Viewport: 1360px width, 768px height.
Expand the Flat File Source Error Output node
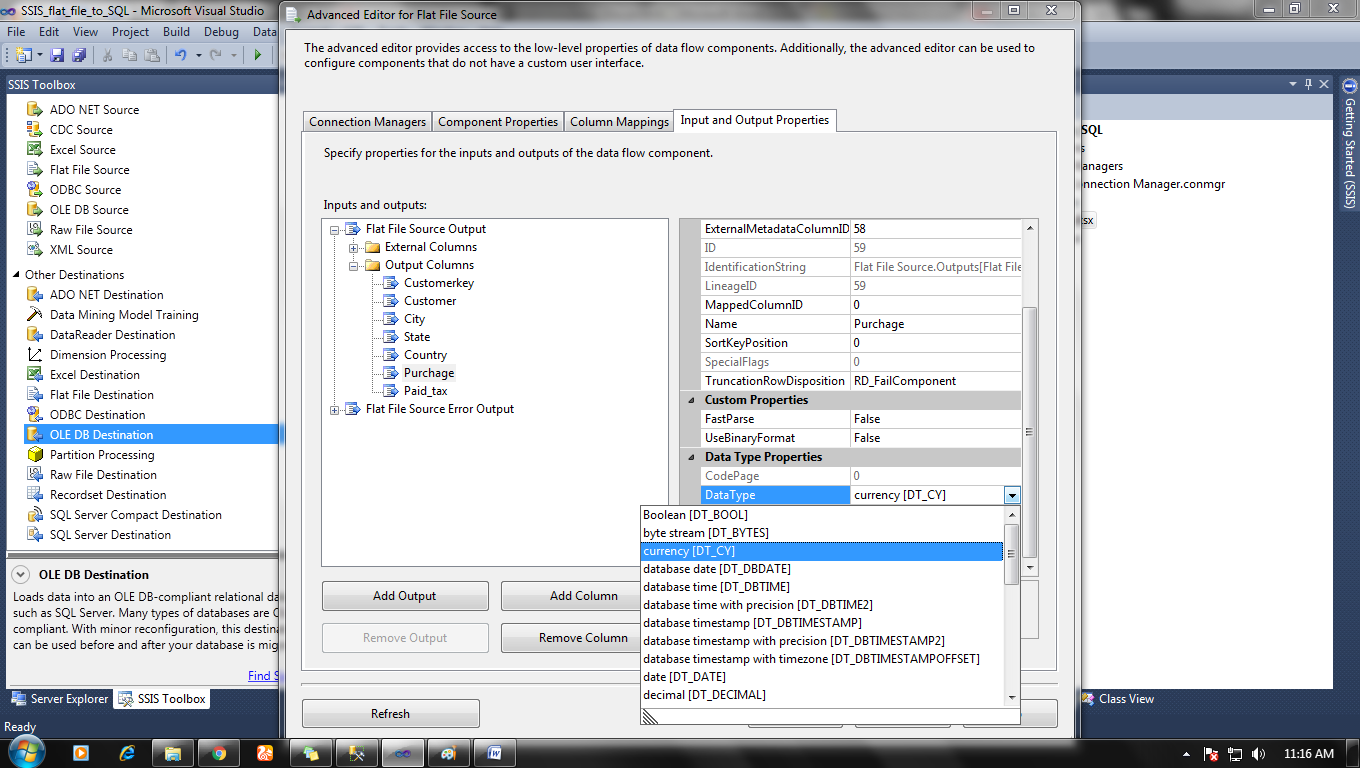(x=334, y=409)
